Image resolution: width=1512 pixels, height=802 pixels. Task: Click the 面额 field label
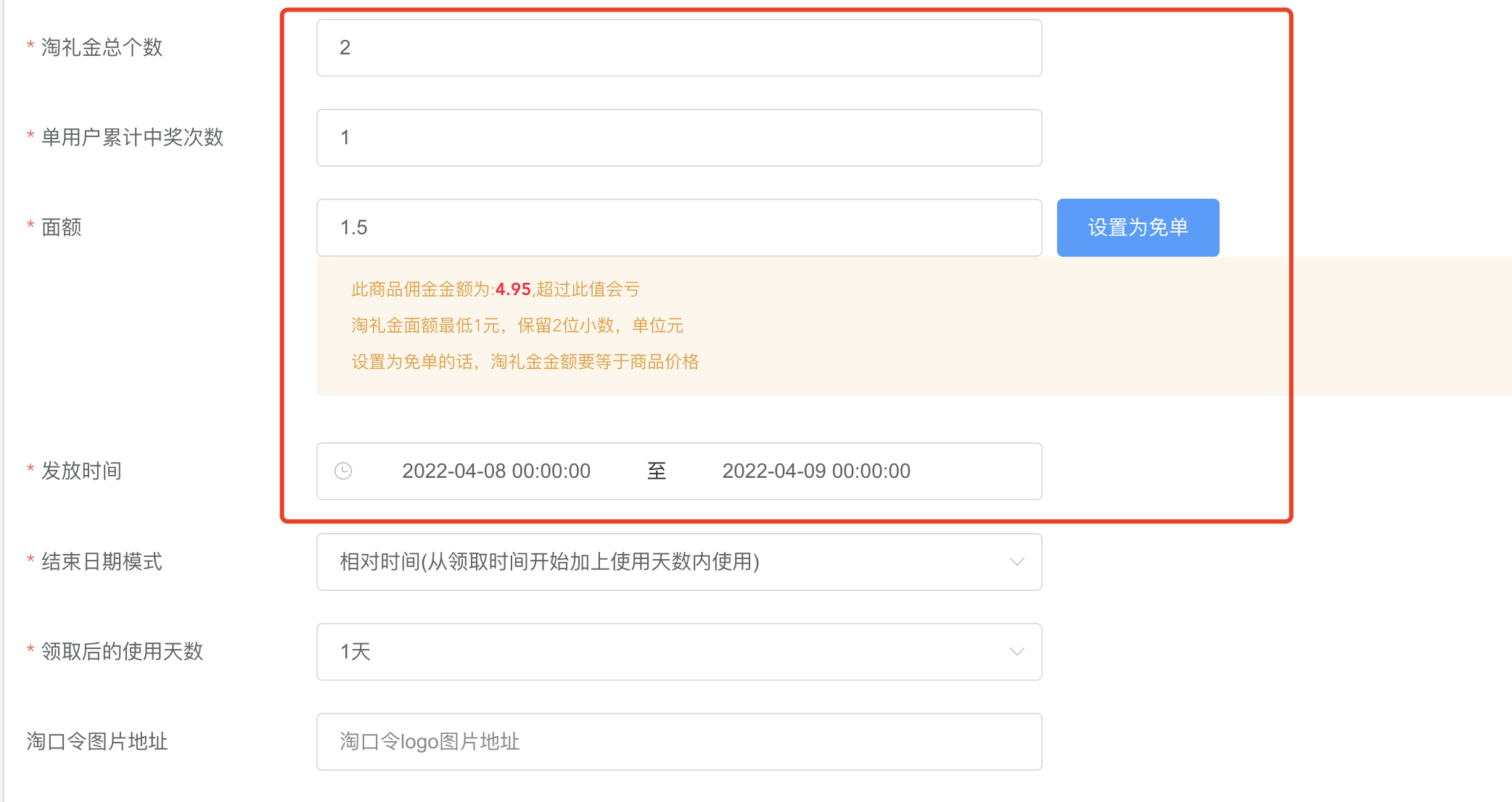(x=62, y=228)
